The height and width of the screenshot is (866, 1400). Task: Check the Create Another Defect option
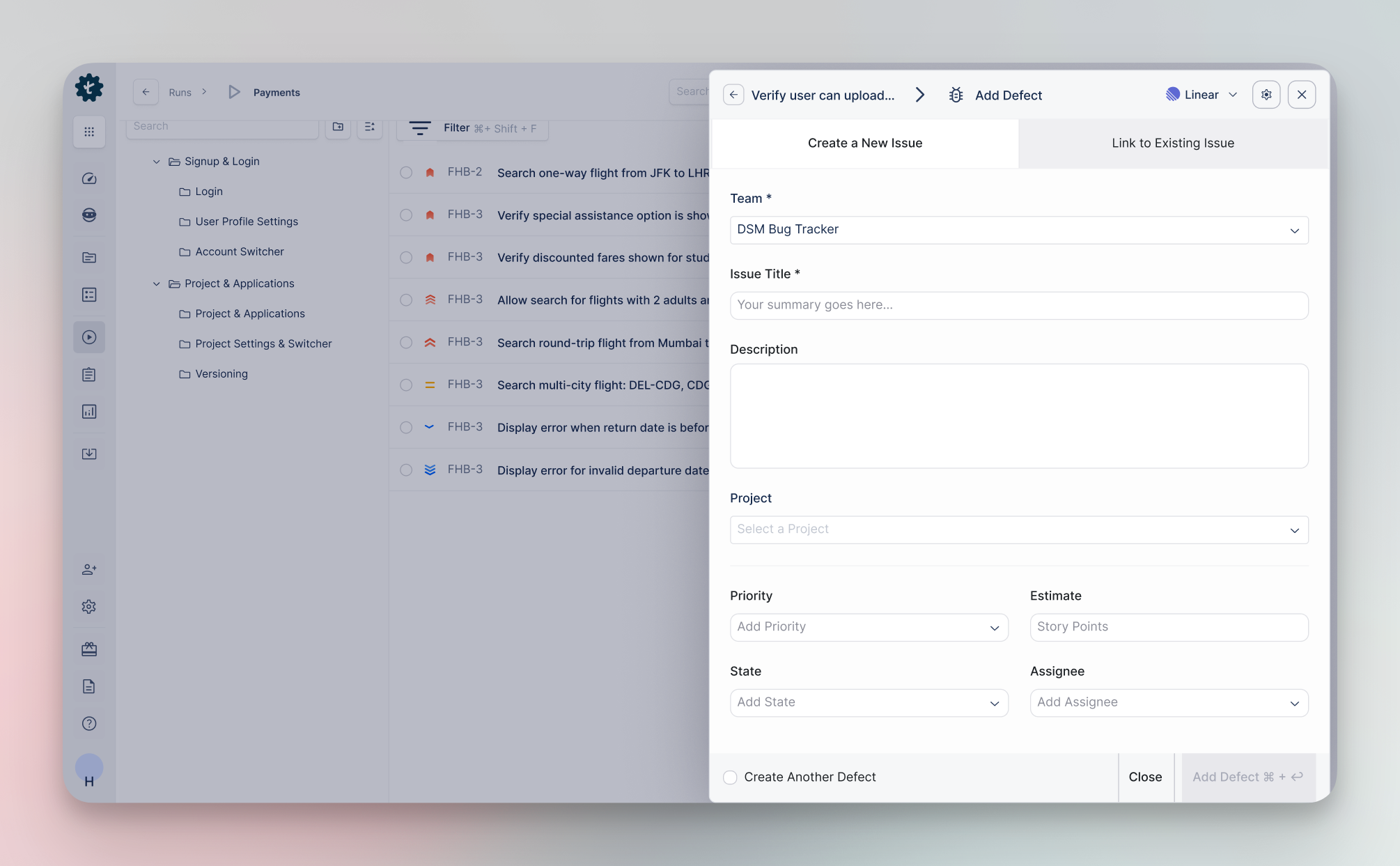[x=730, y=777]
